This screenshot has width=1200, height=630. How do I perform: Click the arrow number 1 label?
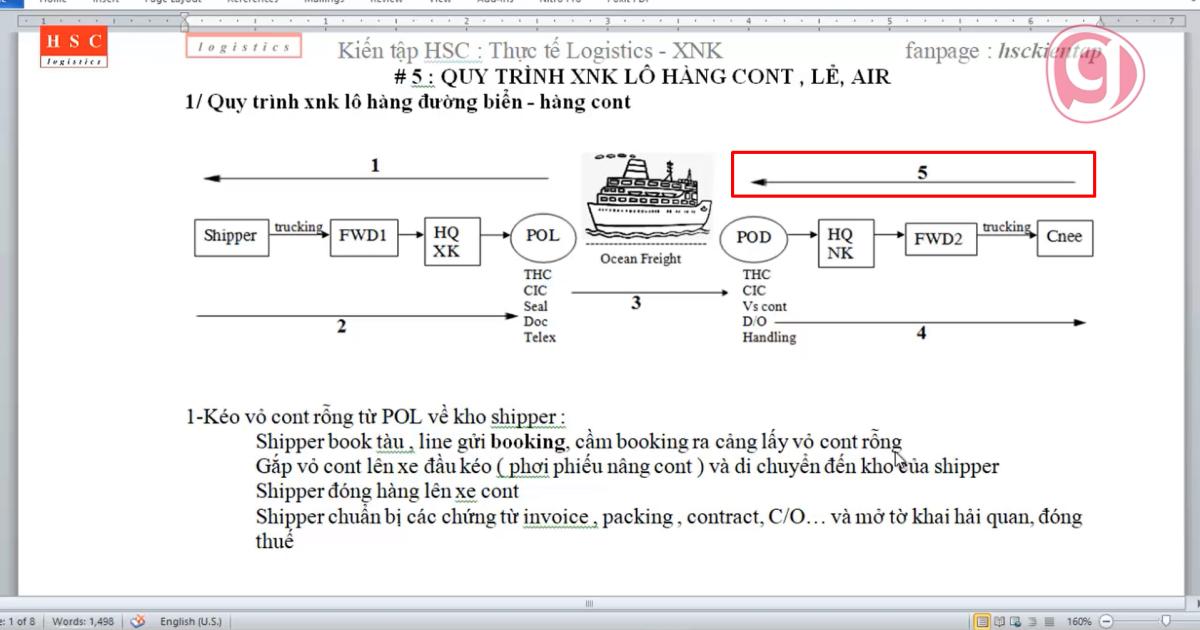(375, 165)
